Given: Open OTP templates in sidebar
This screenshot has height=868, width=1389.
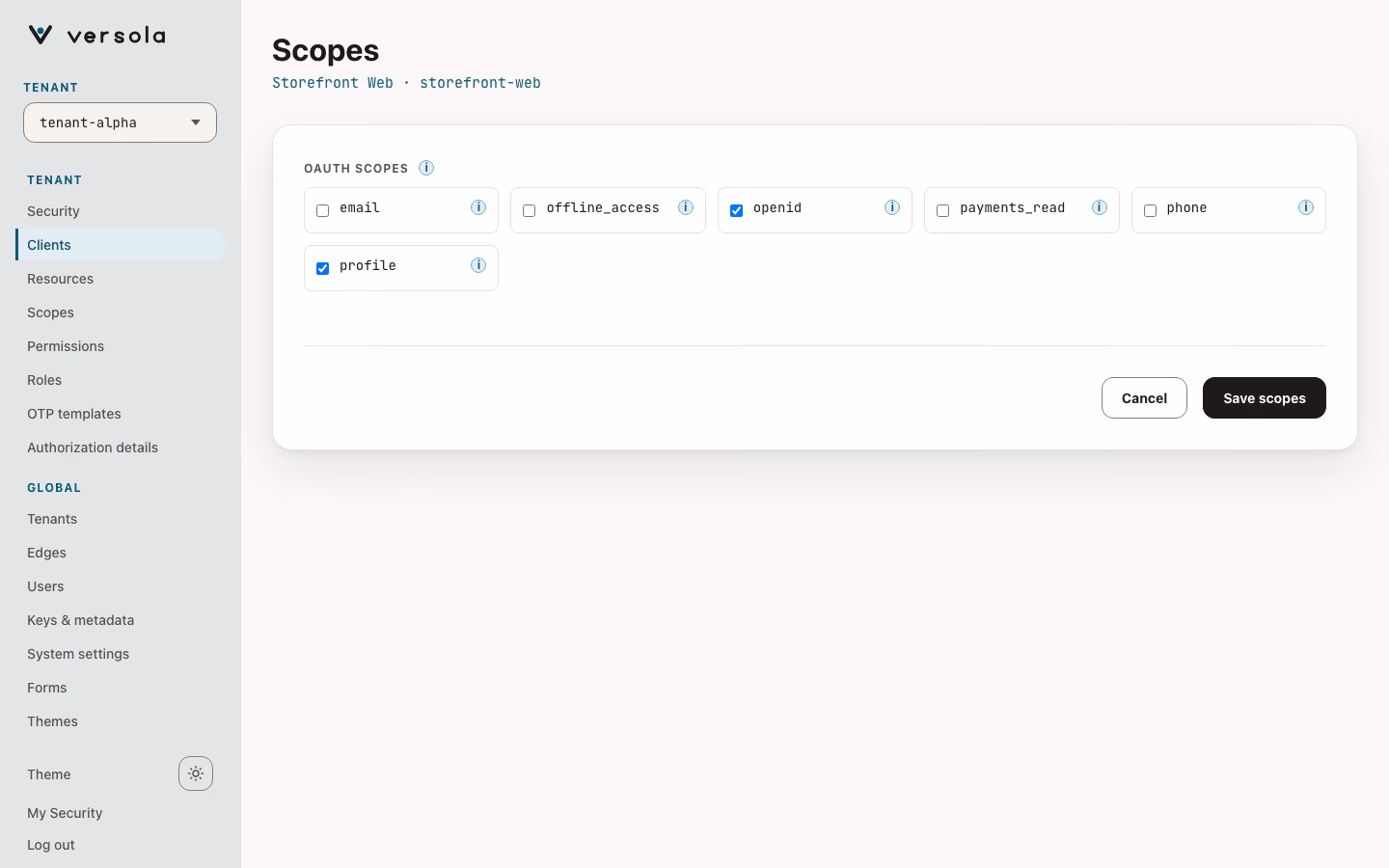Looking at the screenshot, I should tap(120, 414).
